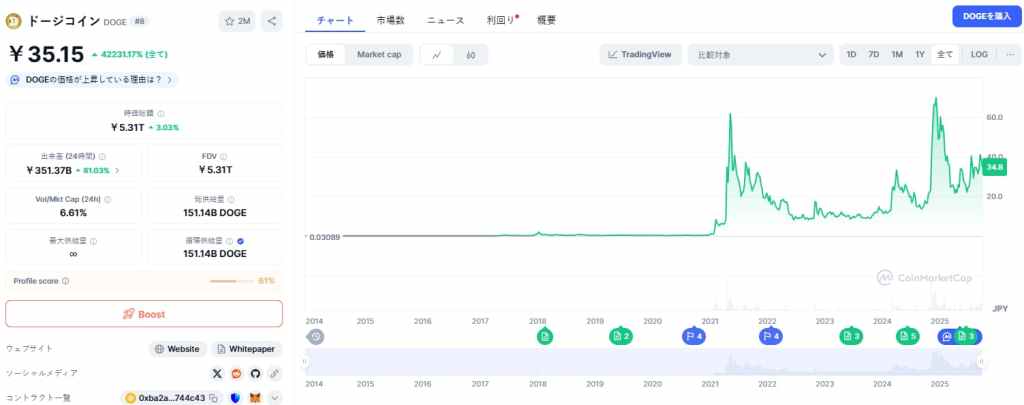Screen dimensions: 1024x405
Task: Click the 34.8 current price label
Action: (995, 167)
